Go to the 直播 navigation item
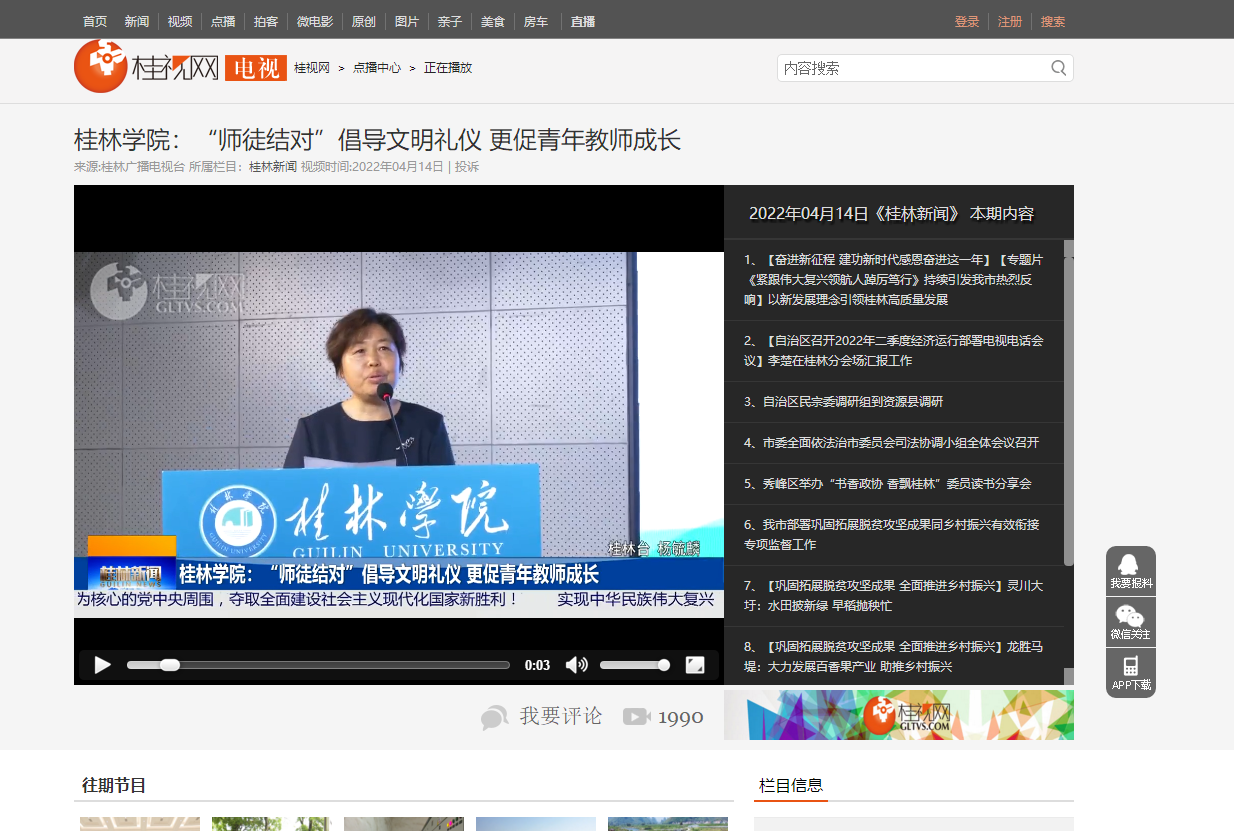Image resolution: width=1234 pixels, height=831 pixels. point(583,21)
